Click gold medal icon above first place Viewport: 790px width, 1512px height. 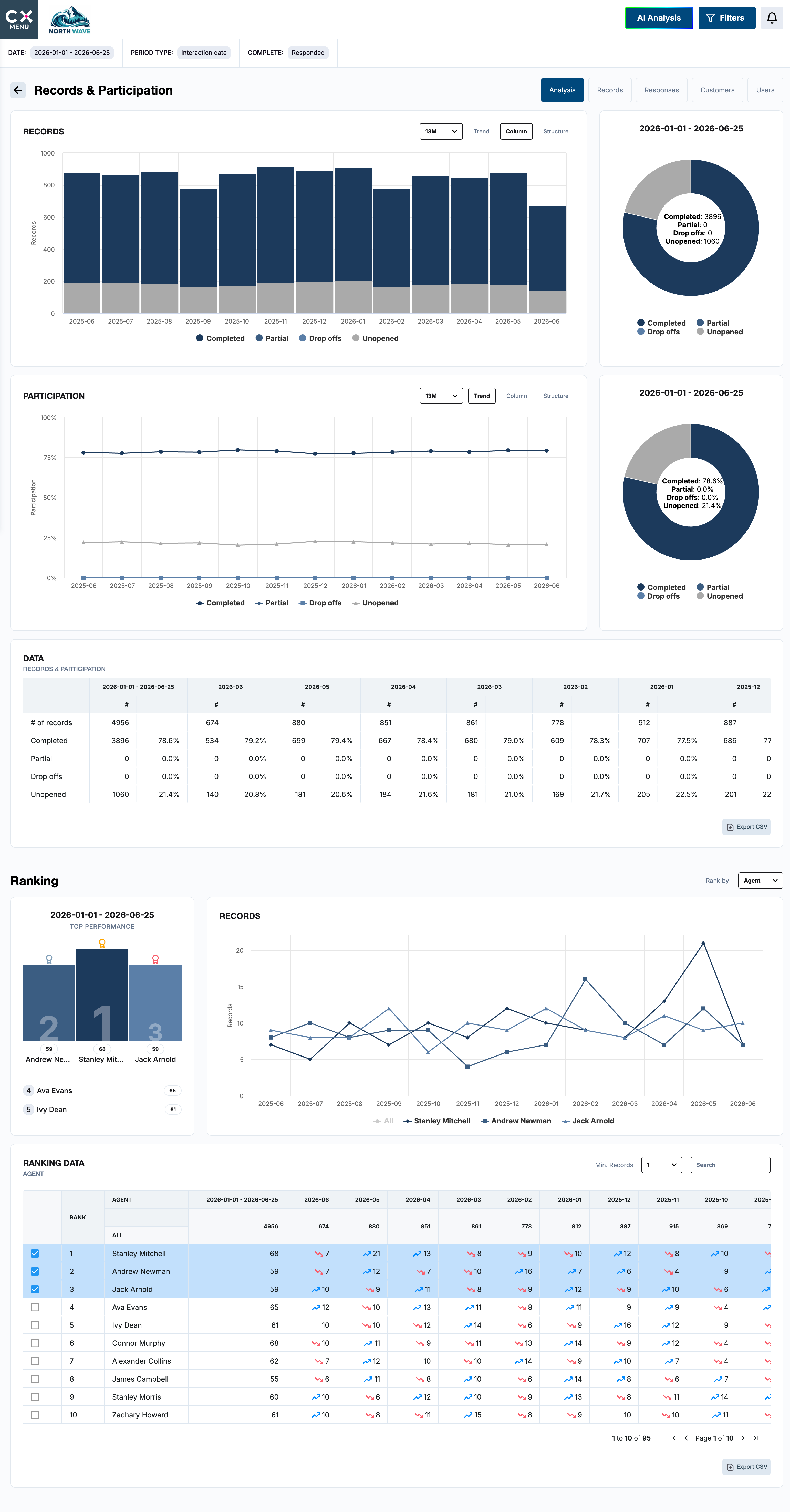point(102,943)
